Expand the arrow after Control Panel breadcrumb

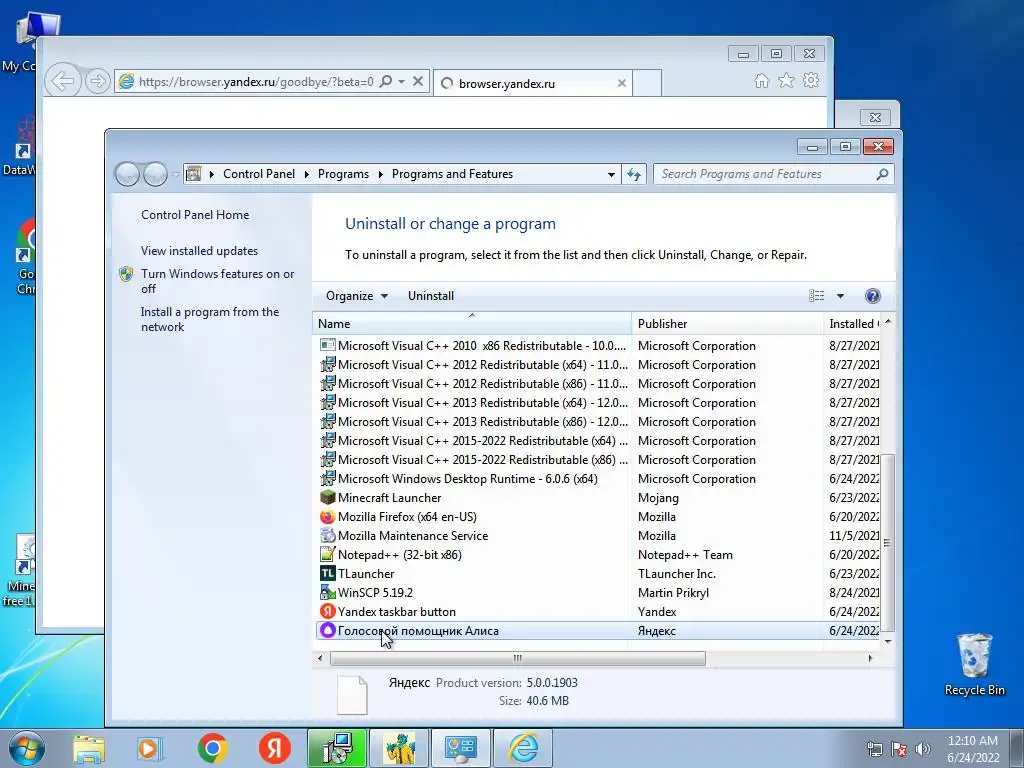click(306, 174)
